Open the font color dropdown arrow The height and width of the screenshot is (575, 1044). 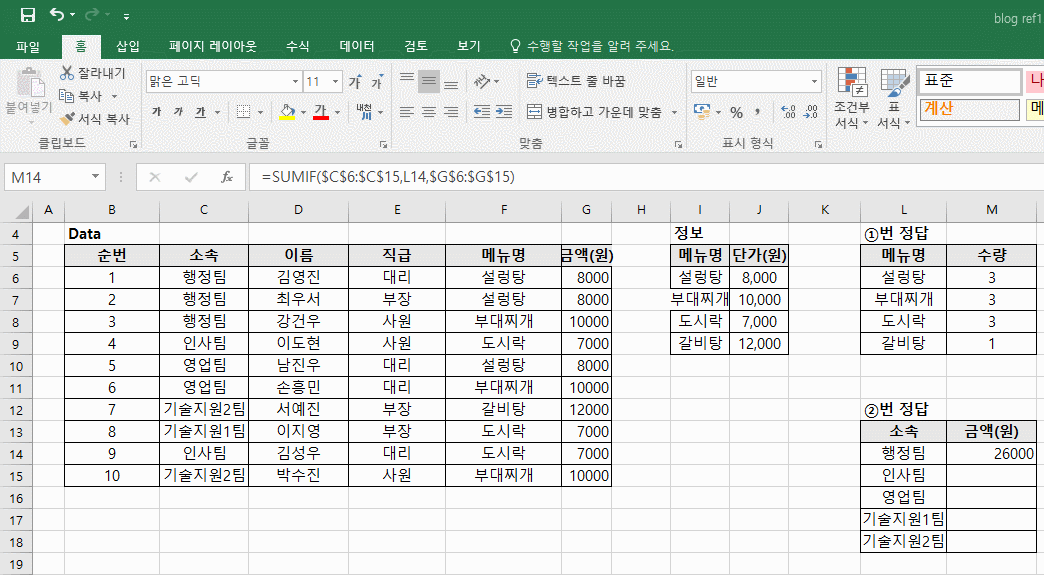338,112
